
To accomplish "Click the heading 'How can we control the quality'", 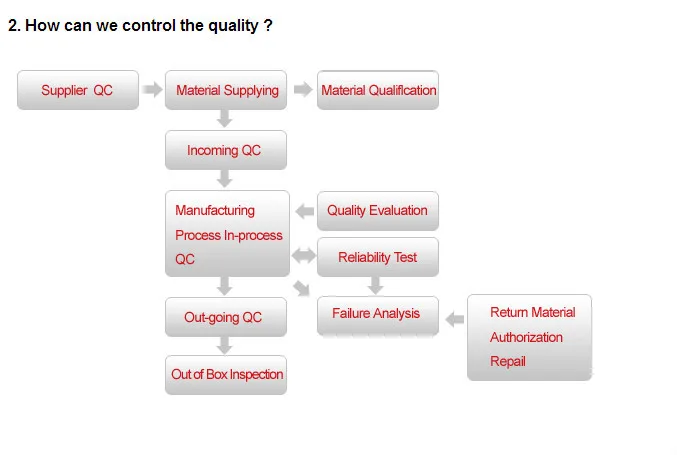I will point(140,26).
